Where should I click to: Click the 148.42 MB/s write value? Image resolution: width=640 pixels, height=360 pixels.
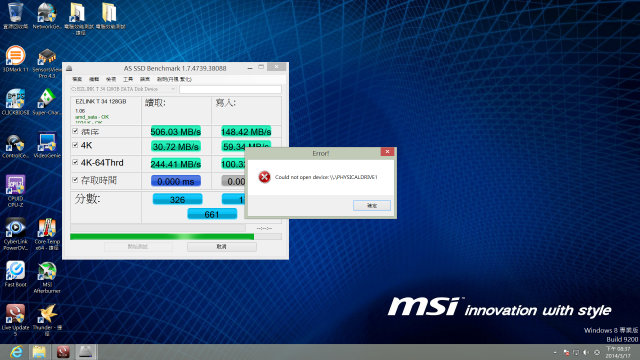pos(246,131)
